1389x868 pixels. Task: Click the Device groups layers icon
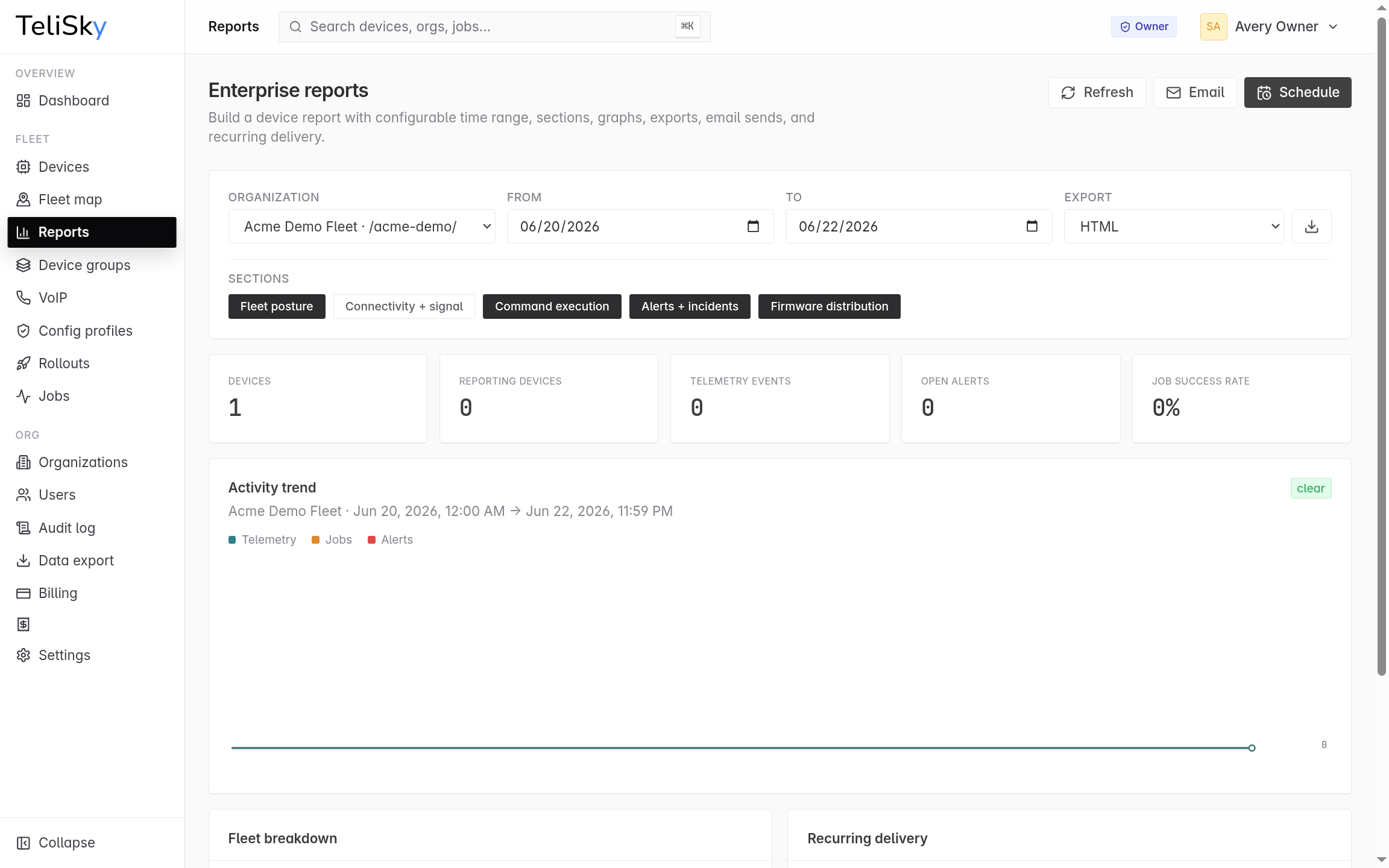click(x=24, y=265)
